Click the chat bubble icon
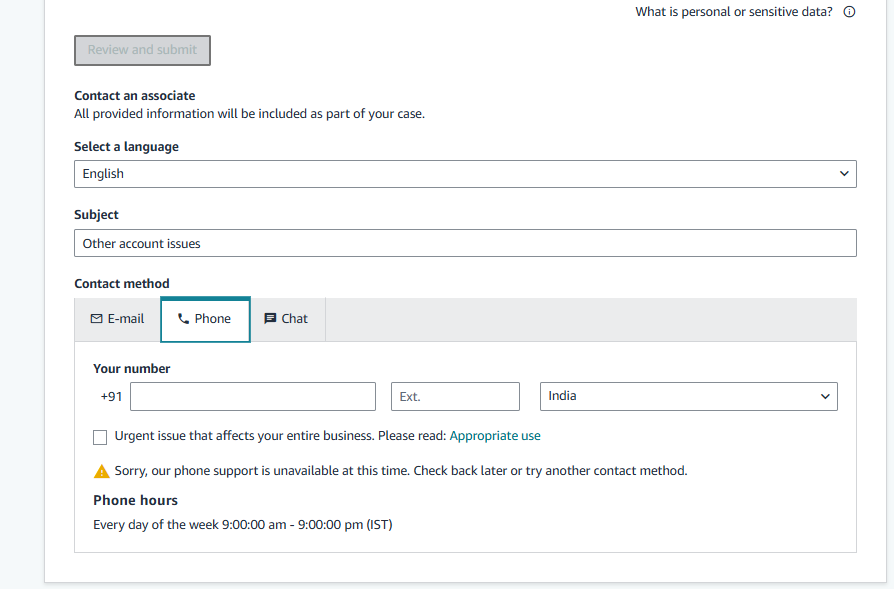The height and width of the screenshot is (589, 894). pyautogui.click(x=270, y=319)
